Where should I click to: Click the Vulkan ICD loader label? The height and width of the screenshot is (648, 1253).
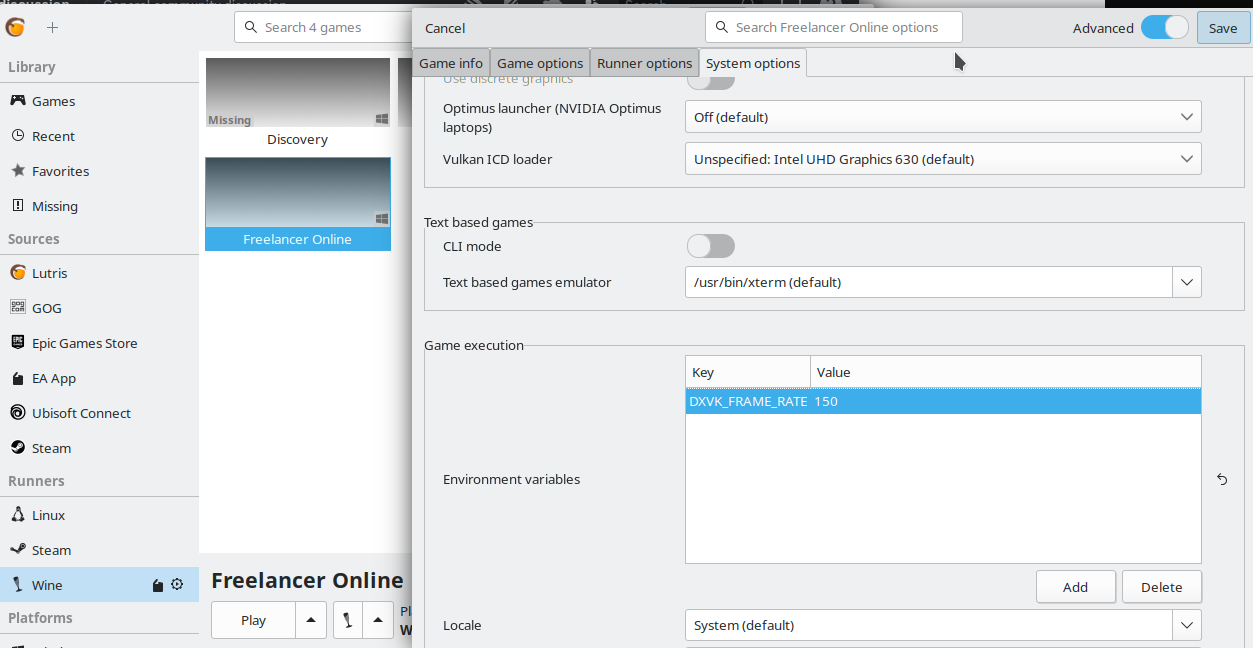click(x=498, y=159)
